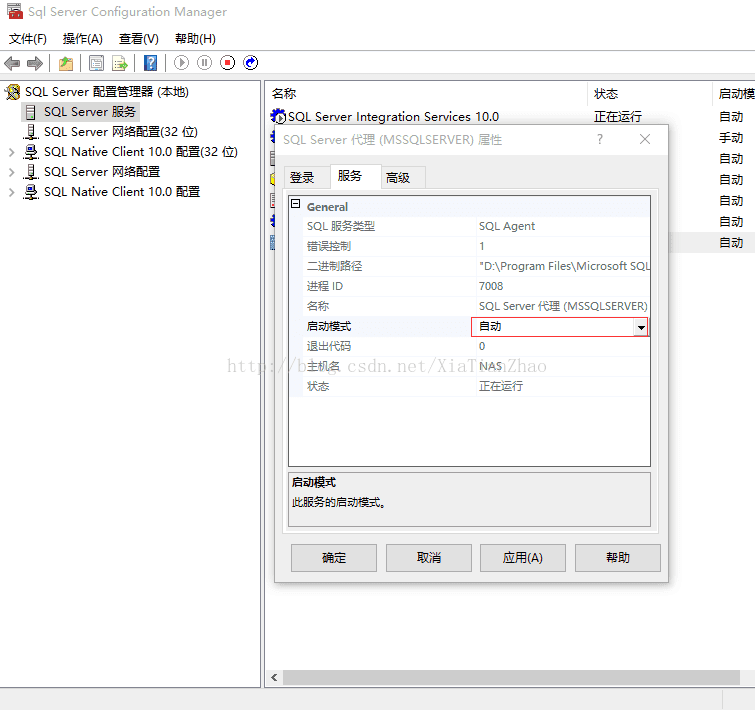Click the Up one level folder icon
755x710 pixels.
click(x=66, y=63)
